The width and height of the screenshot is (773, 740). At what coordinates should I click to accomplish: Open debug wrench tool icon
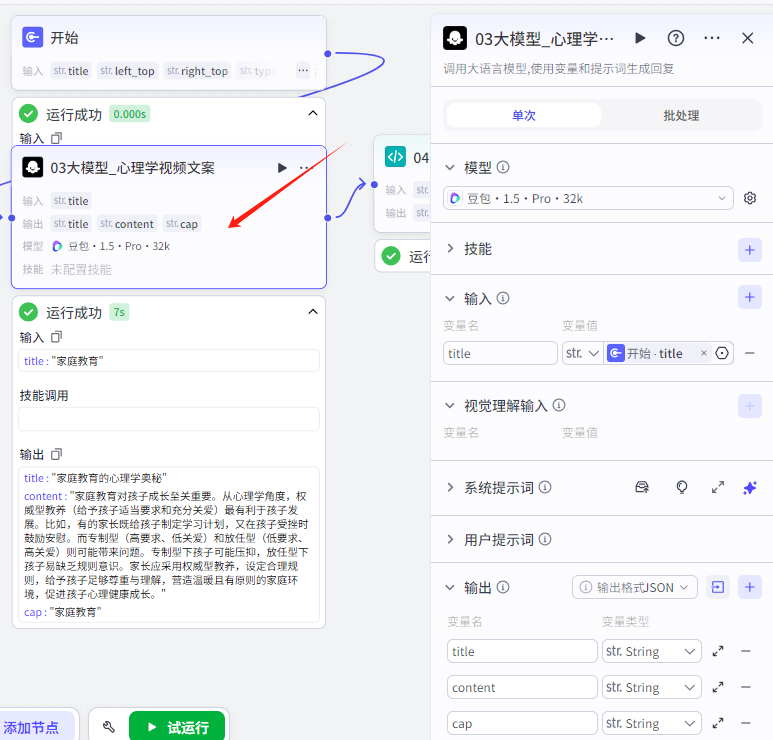[x=108, y=727]
